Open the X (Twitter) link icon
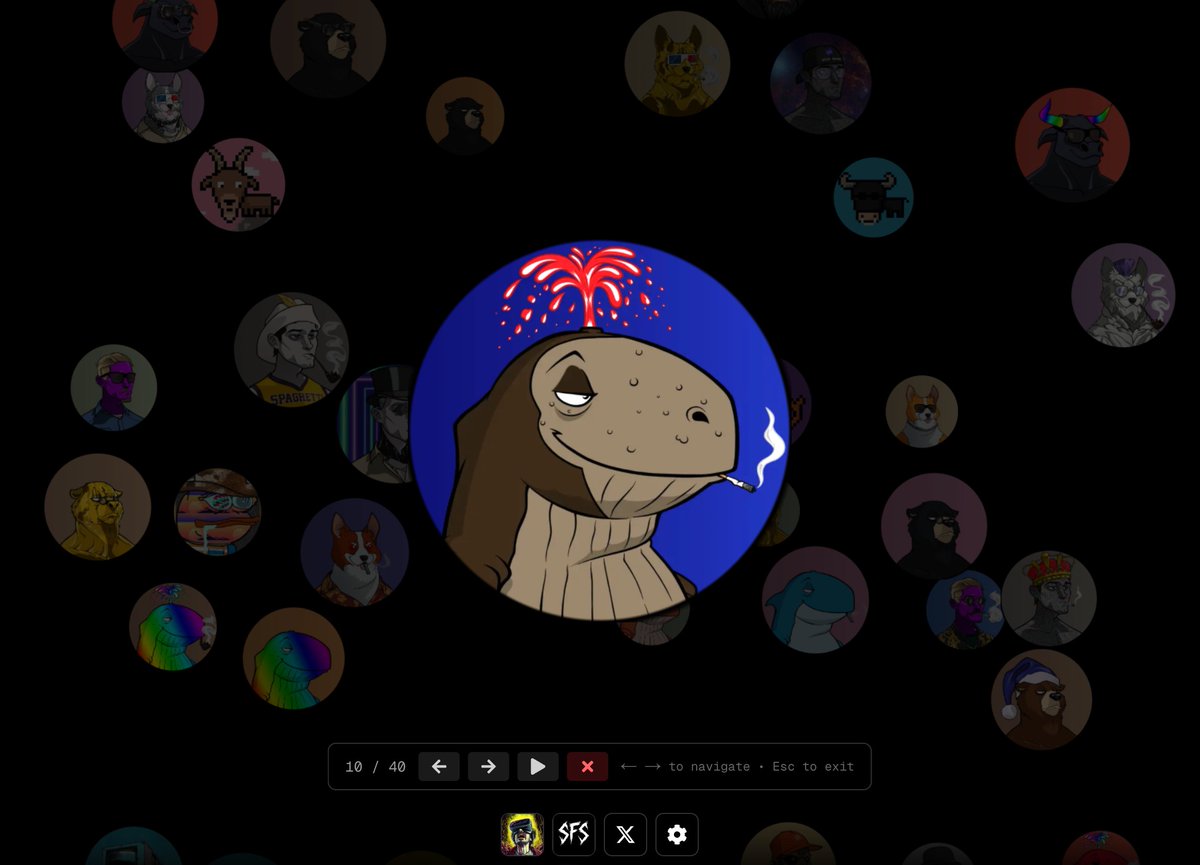Screen dimensions: 1200x865 [x=625, y=834]
